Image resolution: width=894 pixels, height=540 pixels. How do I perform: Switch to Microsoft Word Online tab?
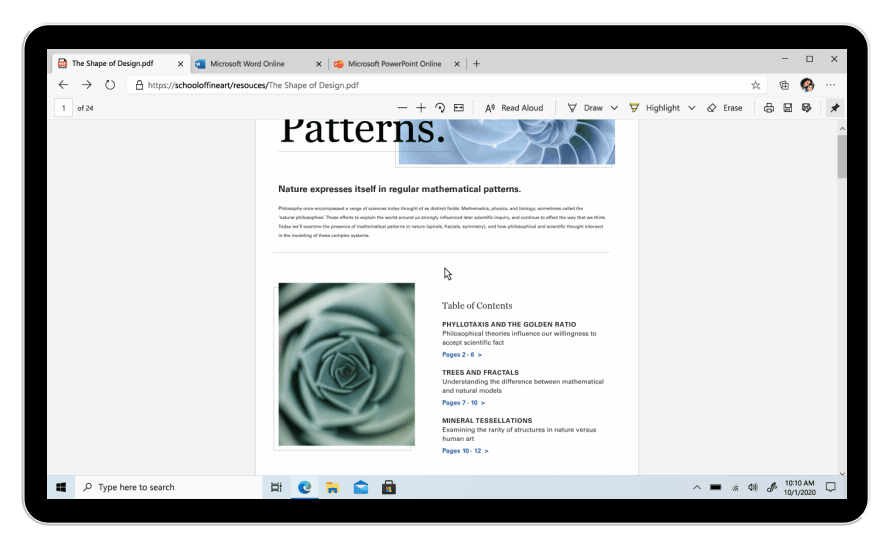click(x=259, y=64)
